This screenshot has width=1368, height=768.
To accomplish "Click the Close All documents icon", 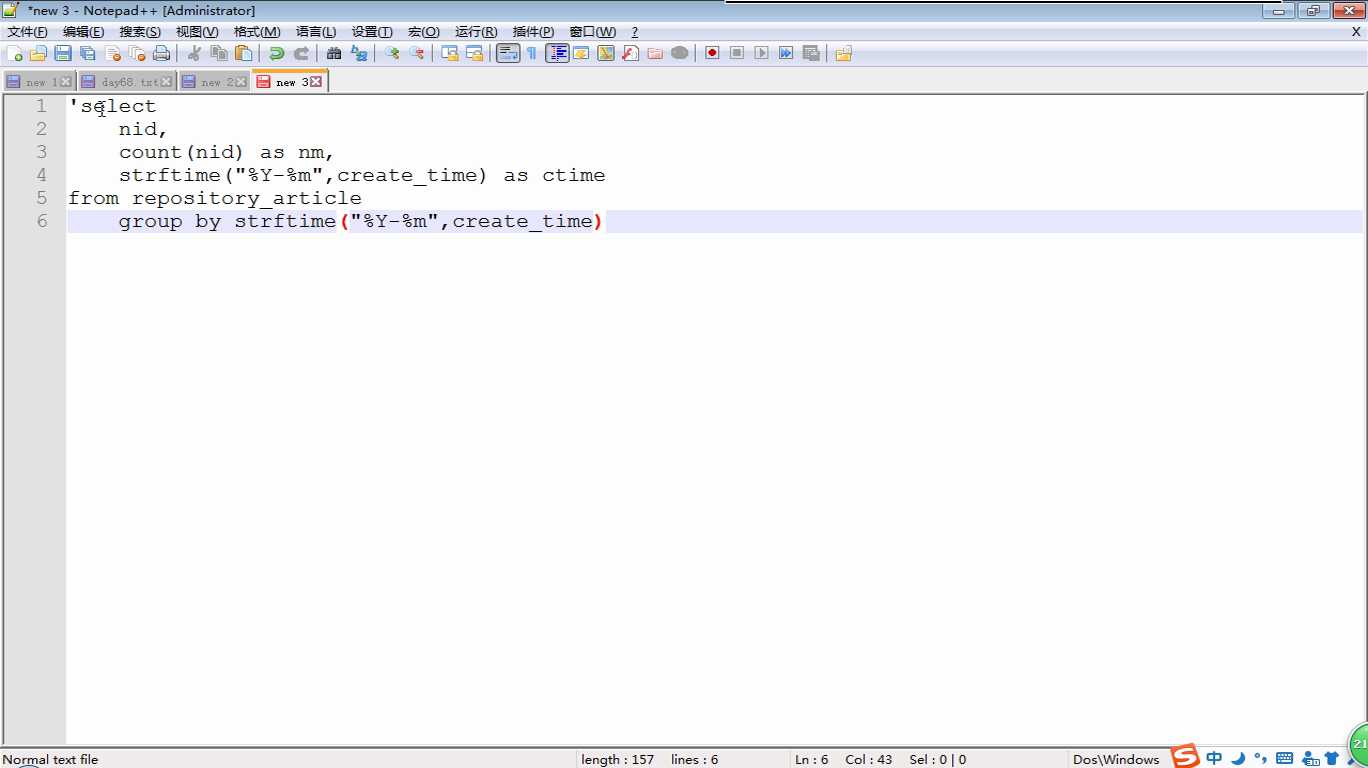I will (137, 53).
